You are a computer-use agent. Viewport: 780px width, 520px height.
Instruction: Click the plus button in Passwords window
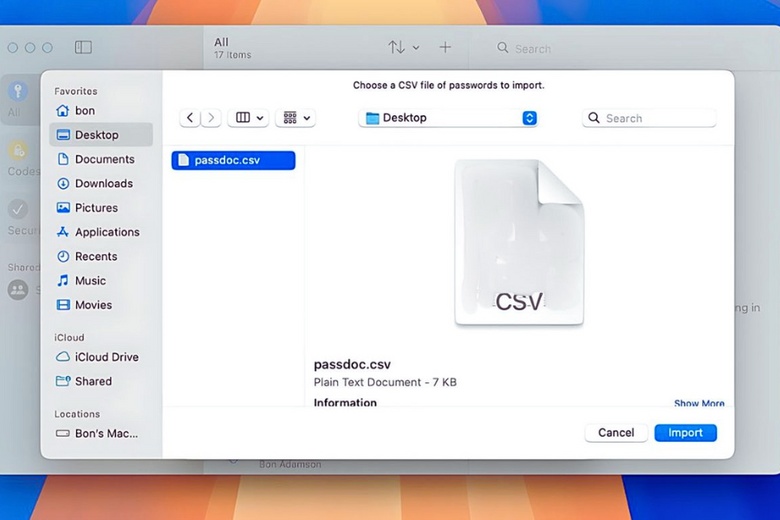click(x=445, y=47)
